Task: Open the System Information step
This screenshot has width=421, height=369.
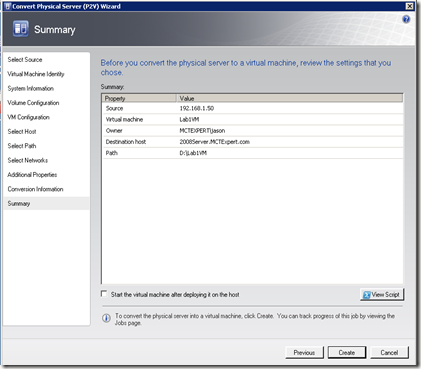Action: (x=31, y=88)
